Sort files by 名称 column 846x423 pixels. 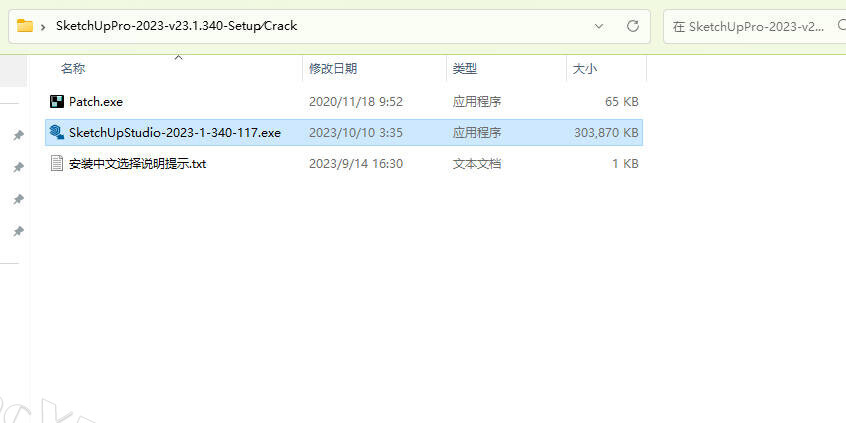(73, 69)
